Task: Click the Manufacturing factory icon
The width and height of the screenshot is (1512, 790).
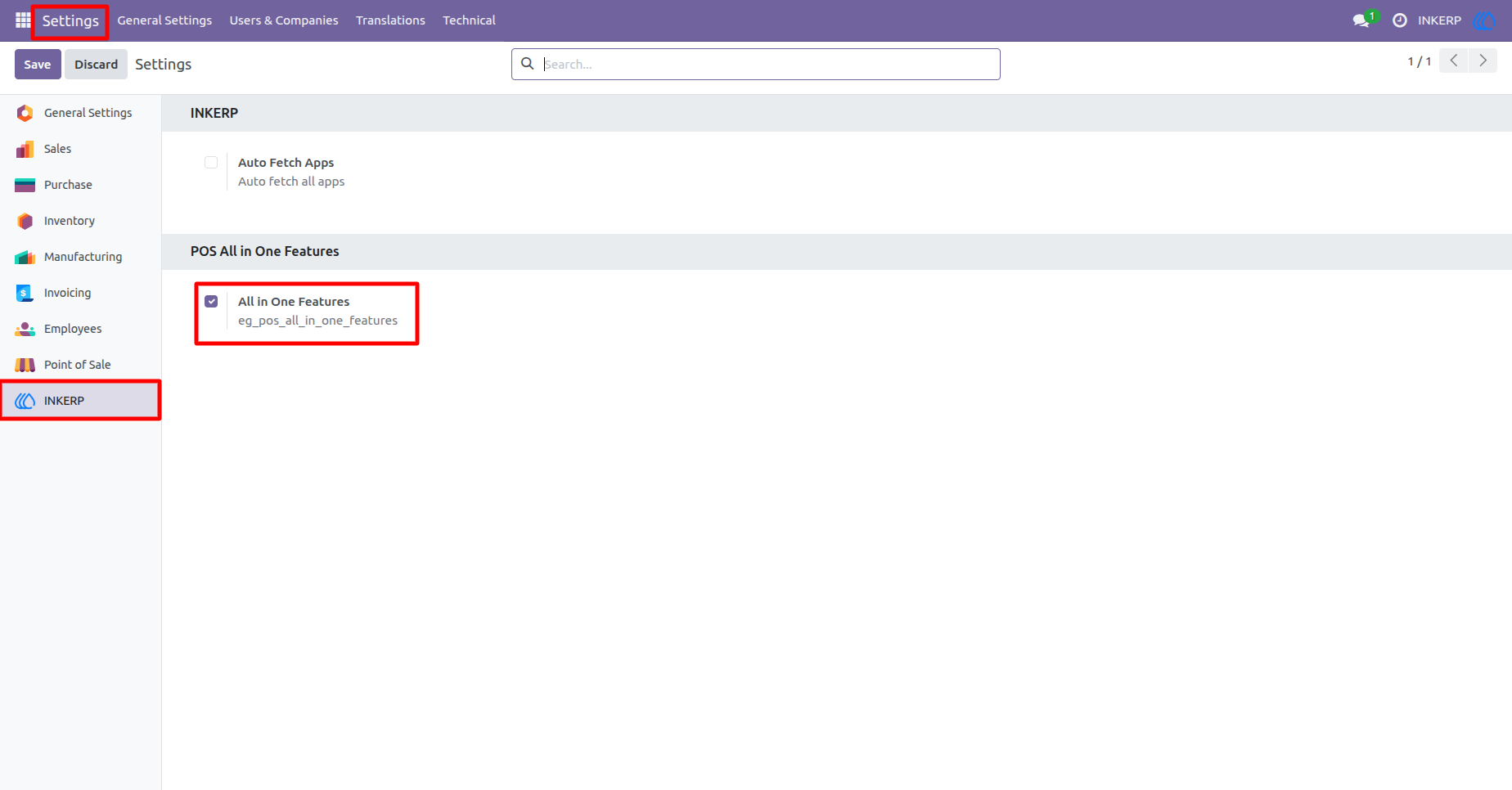Action: click(25, 257)
